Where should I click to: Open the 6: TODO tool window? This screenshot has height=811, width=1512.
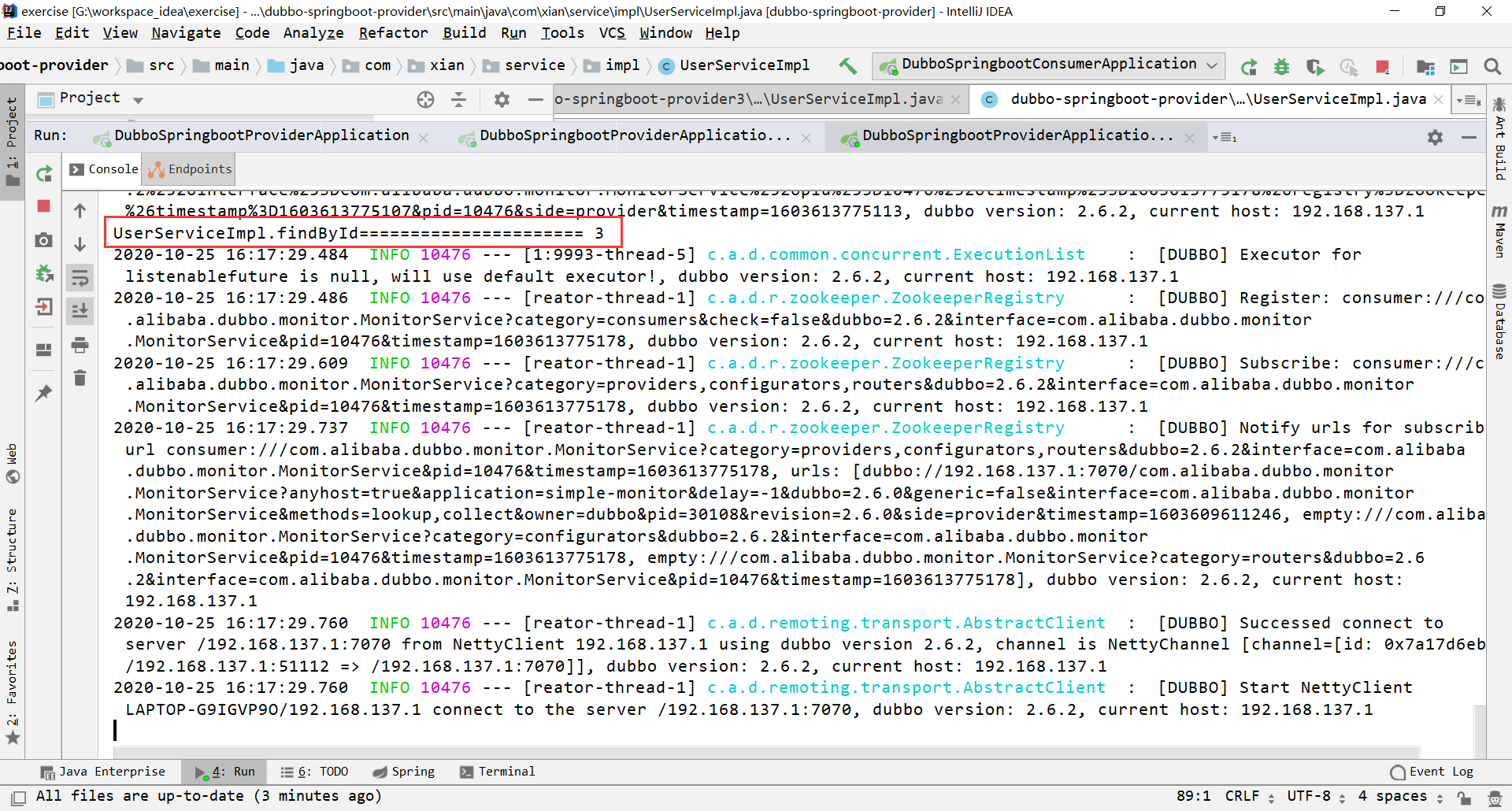click(x=313, y=772)
